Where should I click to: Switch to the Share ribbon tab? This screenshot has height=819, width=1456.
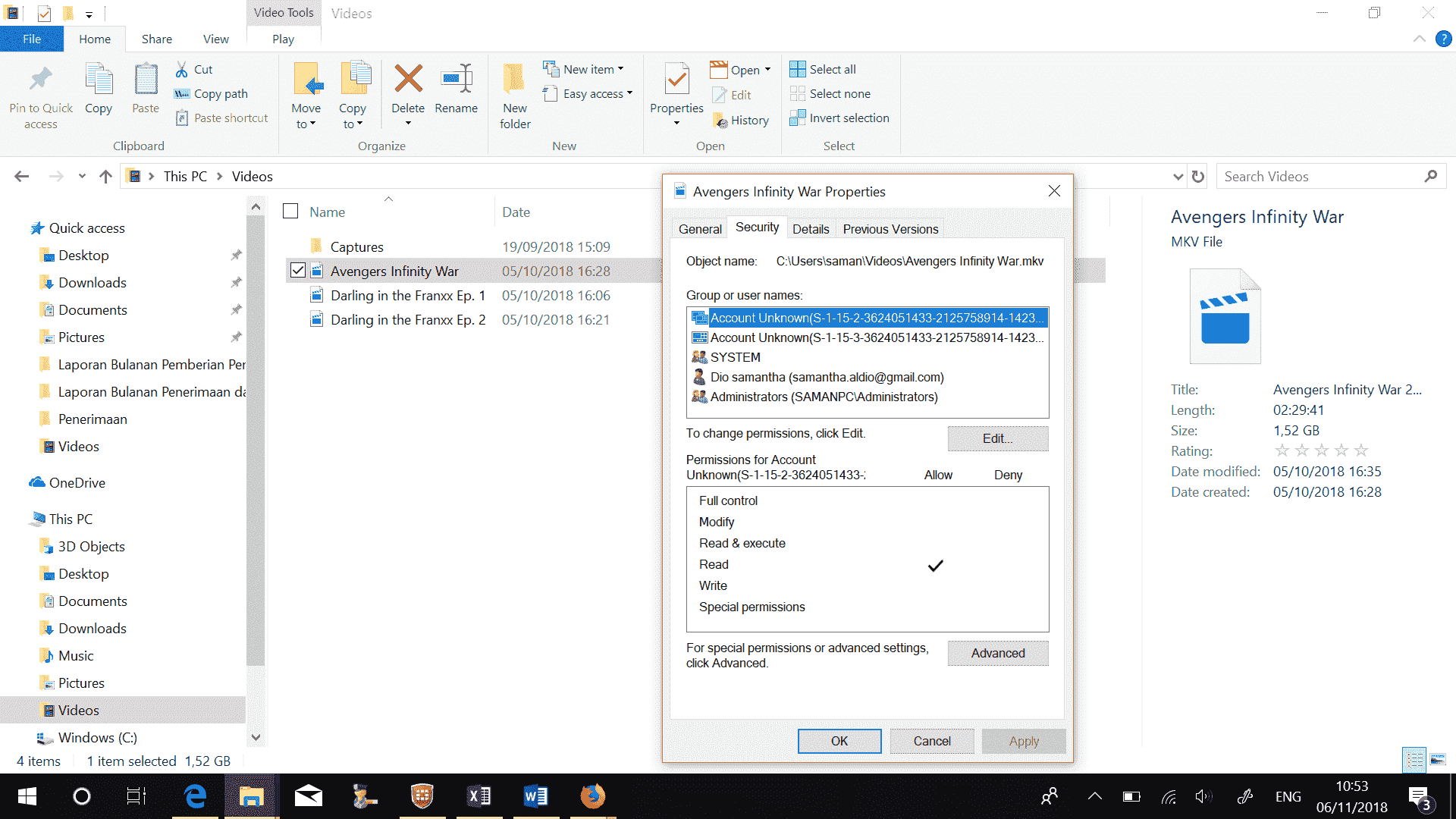point(156,39)
